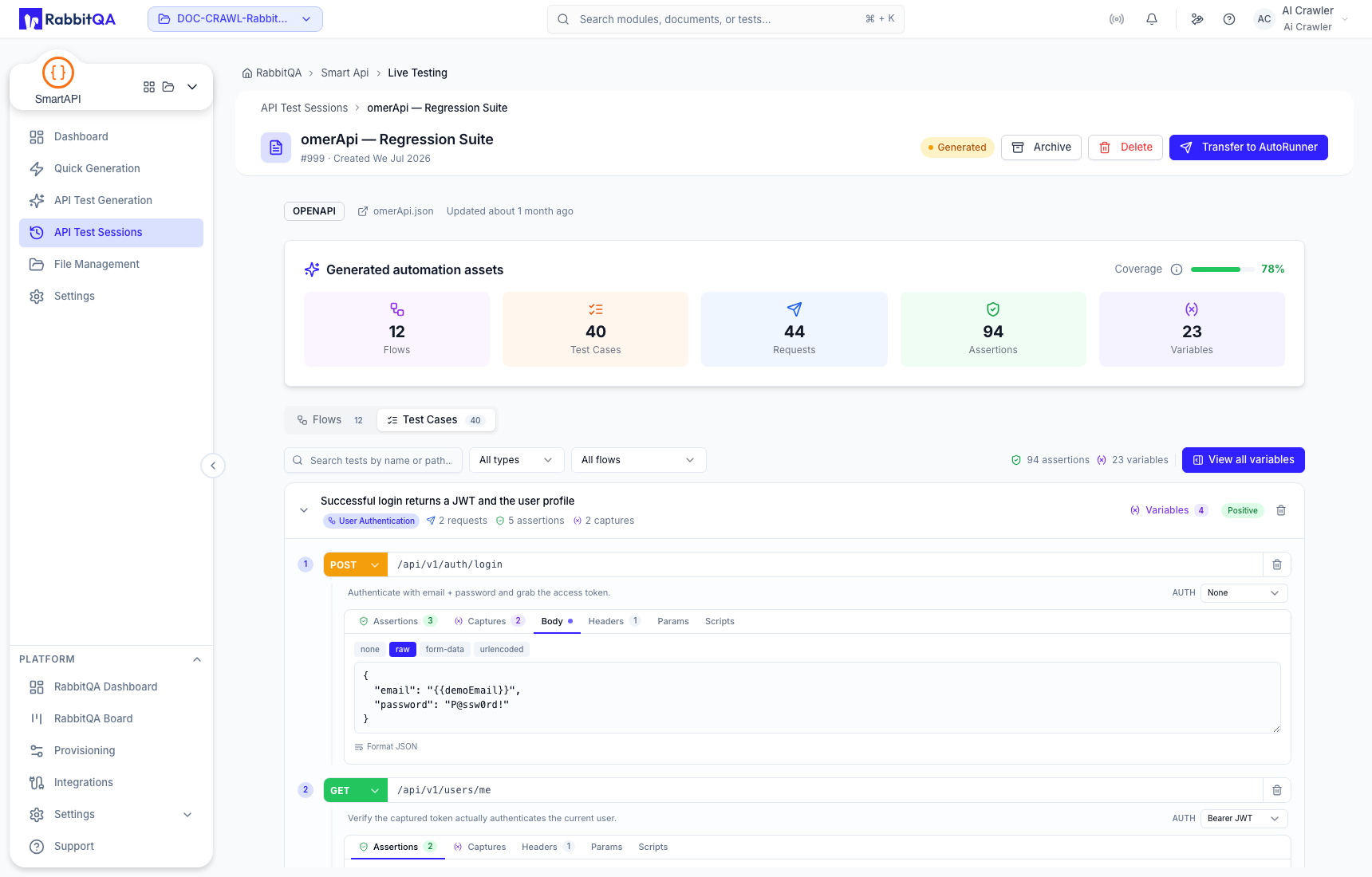The height and width of the screenshot is (877, 1372).
Task: Click the RabbitQA logo
Action: pos(67,19)
